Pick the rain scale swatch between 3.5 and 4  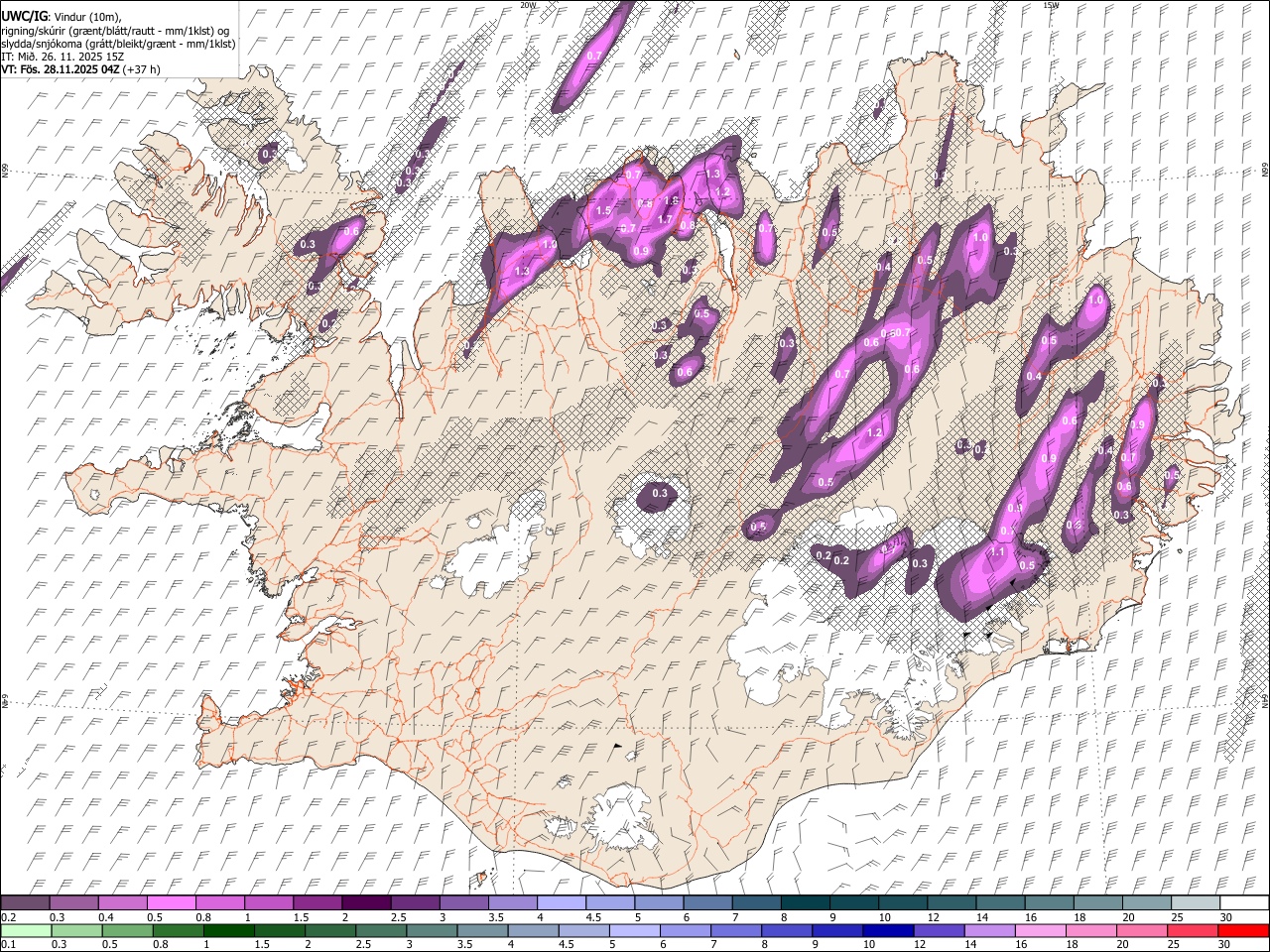tap(483, 930)
